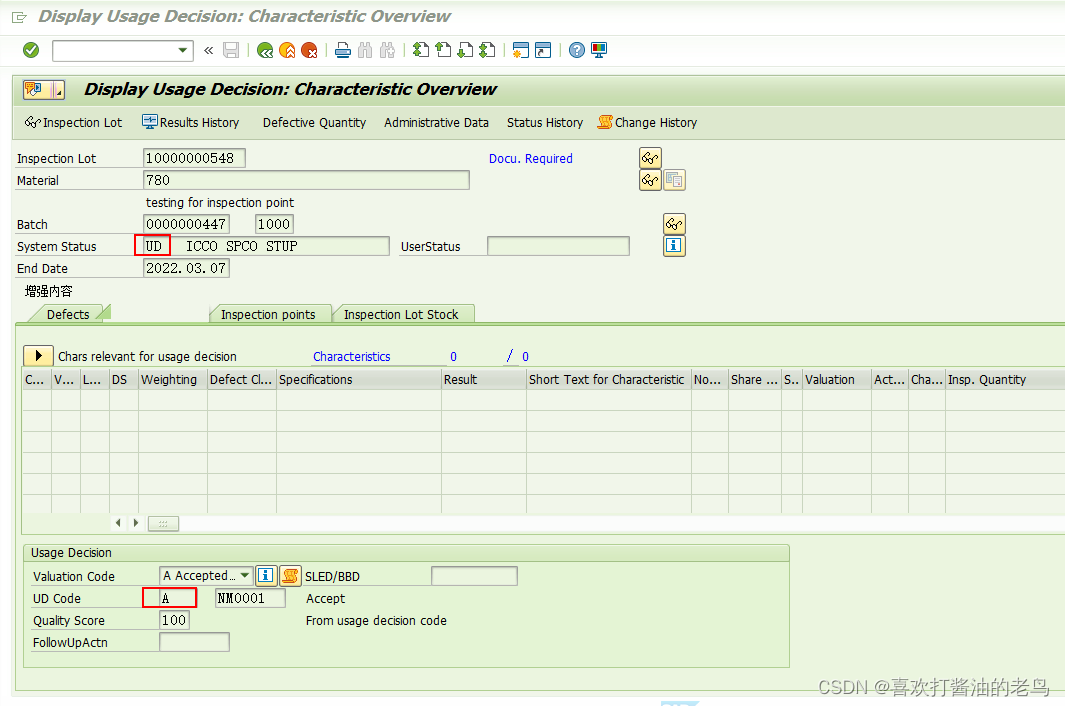Click the floppy disk Save icon

coord(231,50)
